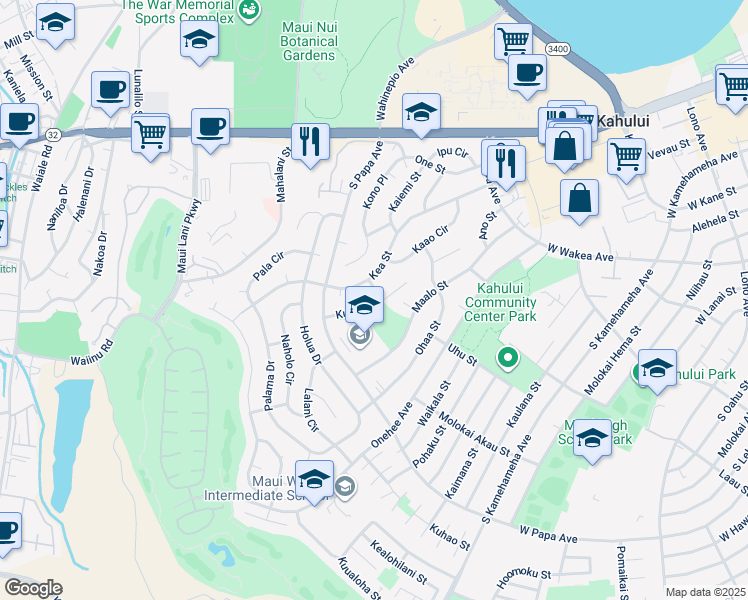748x600 pixels.
Task: Click the W Papa Ave street label
Action: [x=549, y=535]
